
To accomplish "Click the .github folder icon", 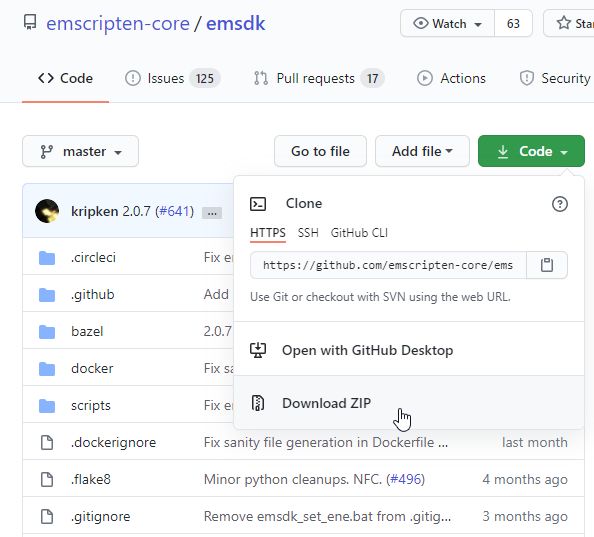I will click(x=47, y=295).
